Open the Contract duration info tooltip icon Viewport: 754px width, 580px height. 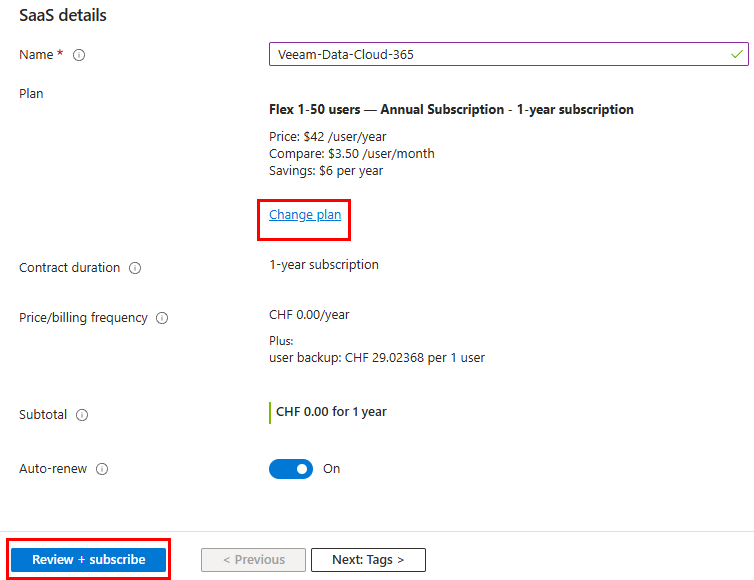click(x=135, y=268)
